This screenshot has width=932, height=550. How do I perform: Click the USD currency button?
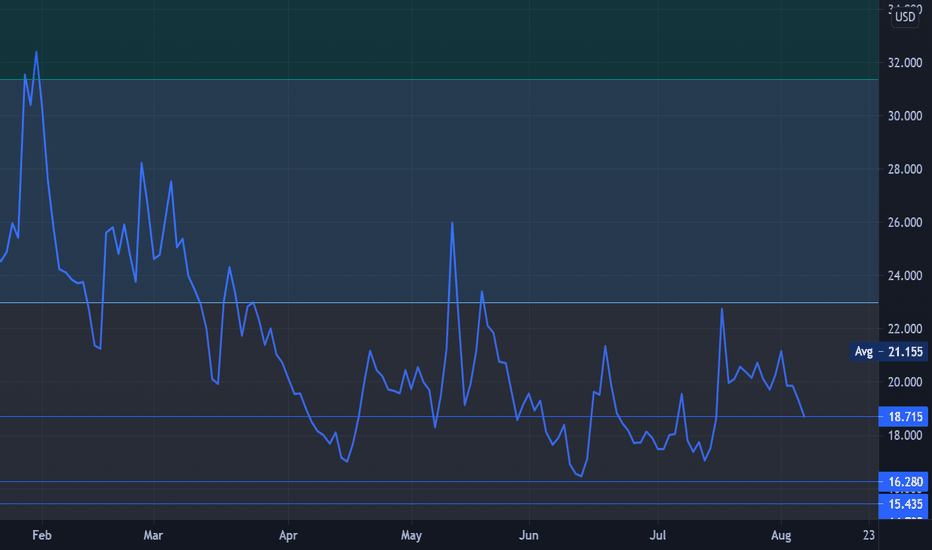[x=905, y=17]
